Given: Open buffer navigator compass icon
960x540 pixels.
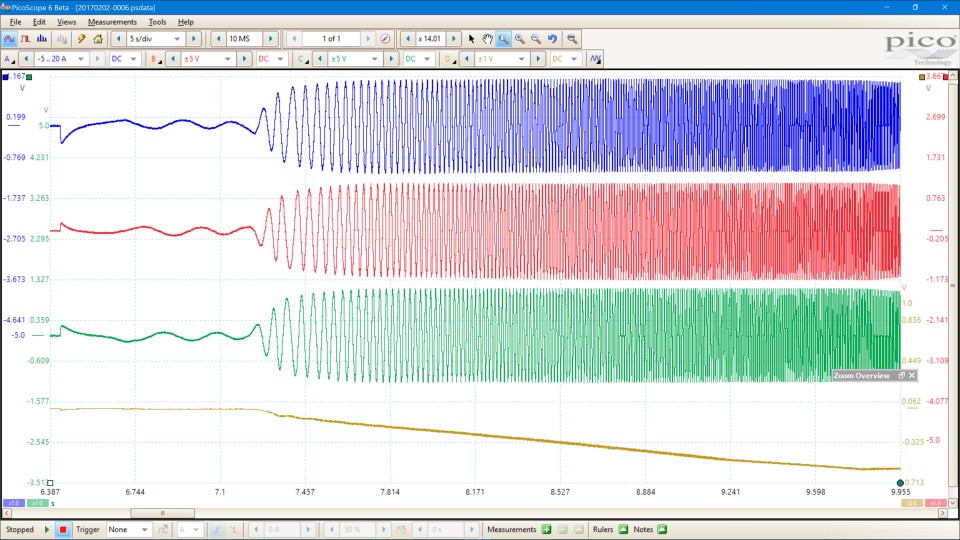Looking at the screenshot, I should point(385,39).
